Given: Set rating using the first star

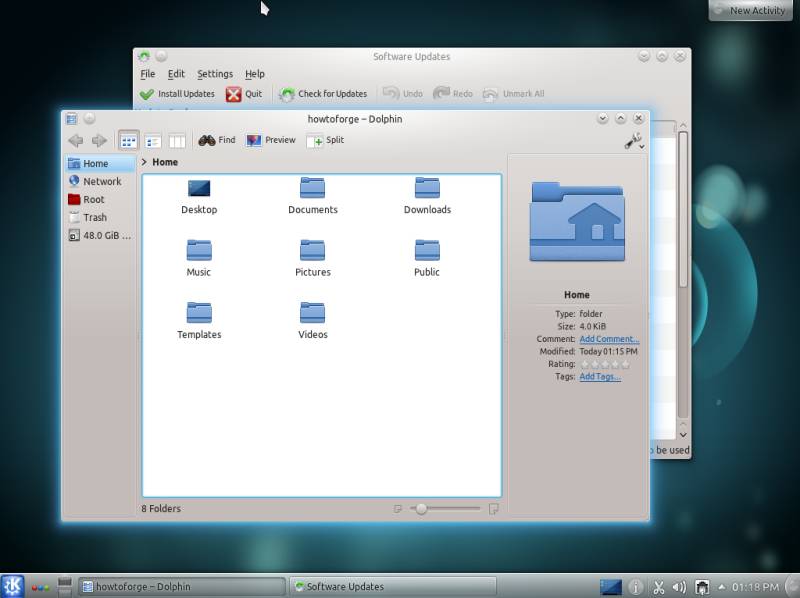Looking at the screenshot, I should tap(585, 364).
